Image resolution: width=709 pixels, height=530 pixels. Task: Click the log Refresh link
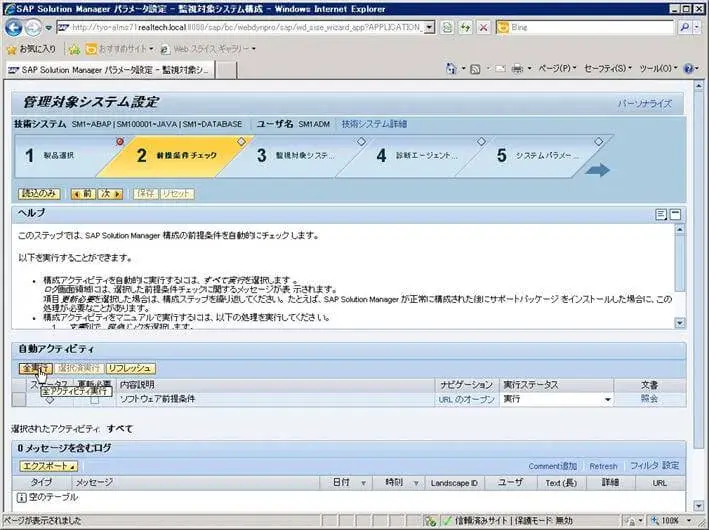pos(603,466)
